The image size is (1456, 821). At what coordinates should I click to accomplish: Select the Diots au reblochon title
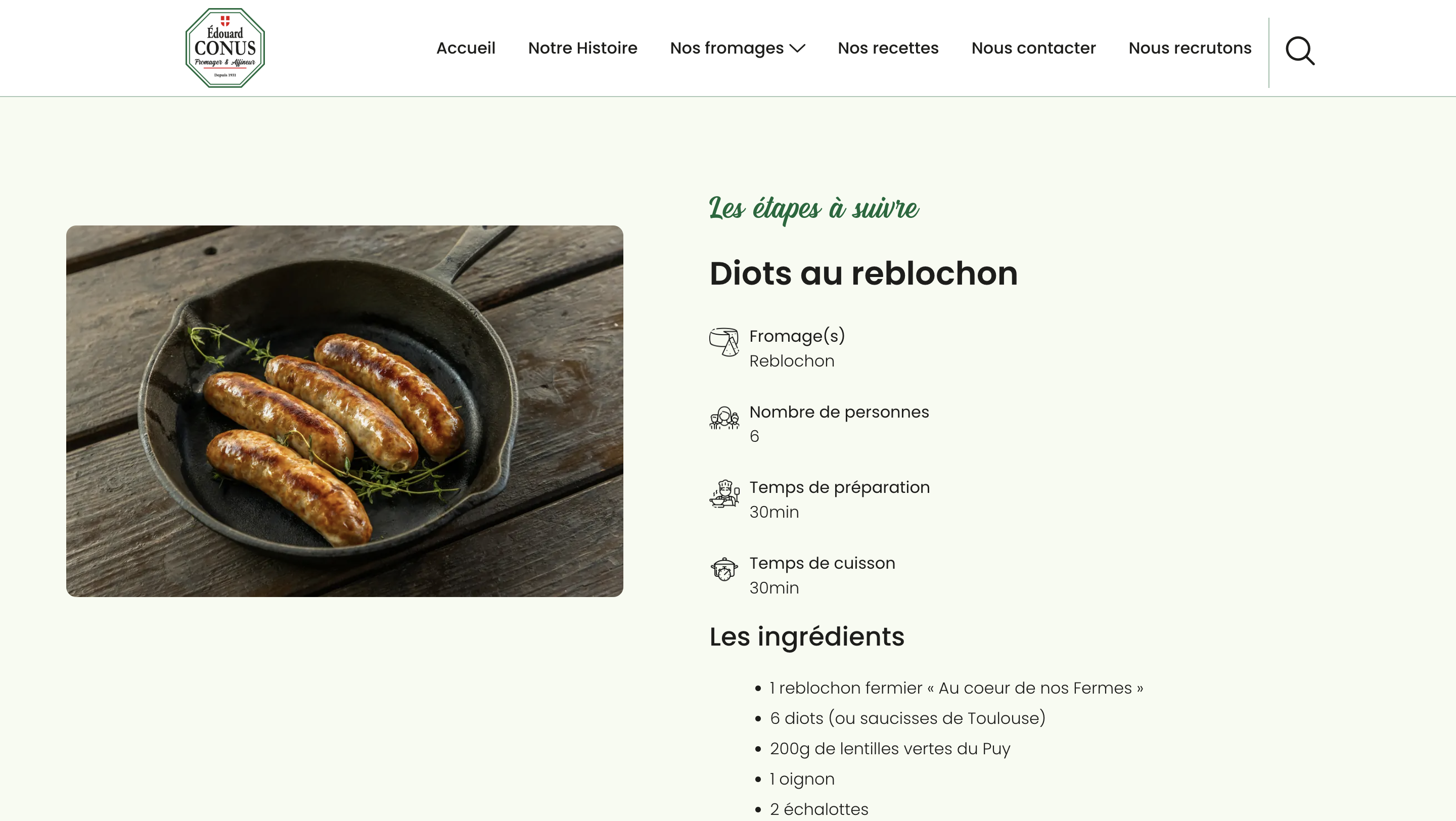(863, 273)
